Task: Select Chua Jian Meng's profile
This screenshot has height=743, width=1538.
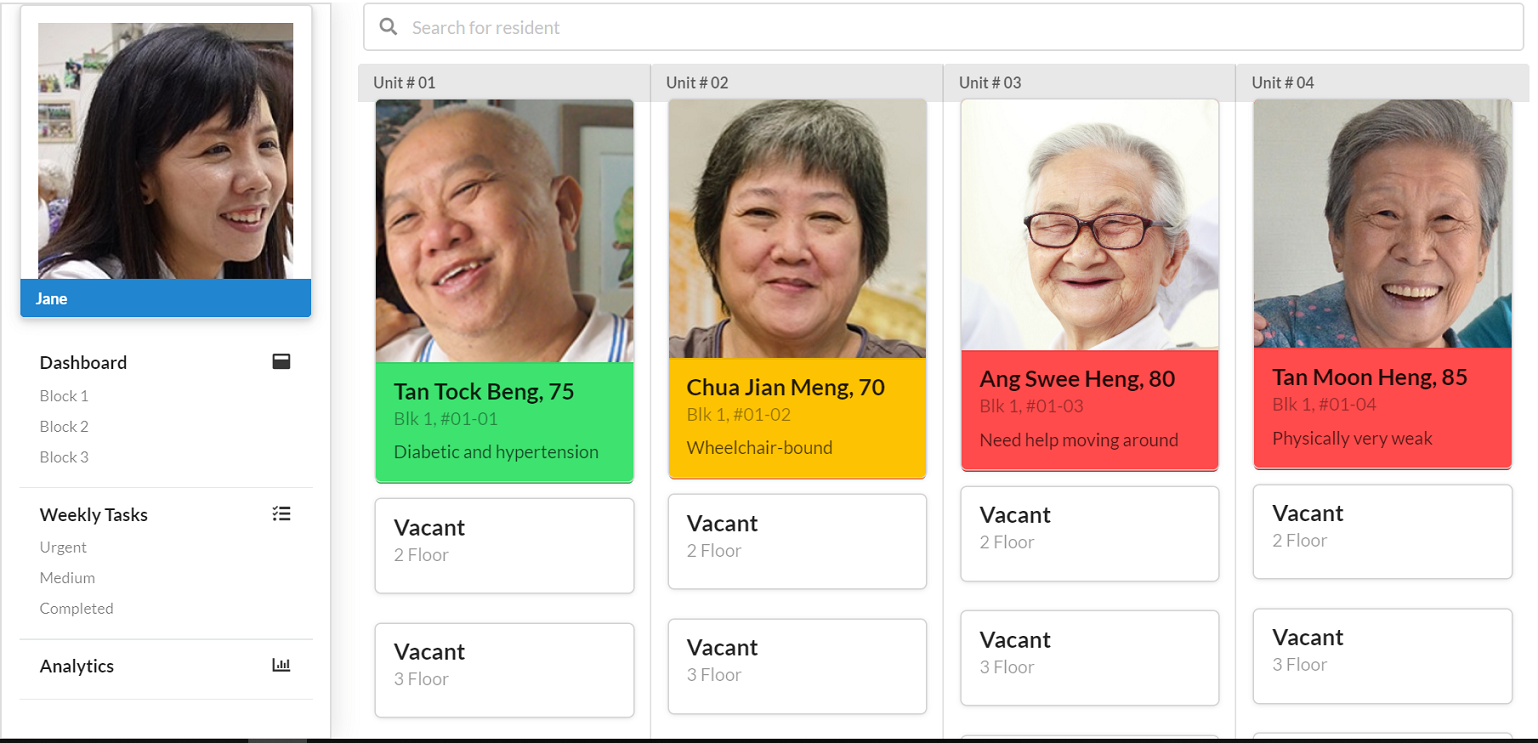Action: [797, 285]
